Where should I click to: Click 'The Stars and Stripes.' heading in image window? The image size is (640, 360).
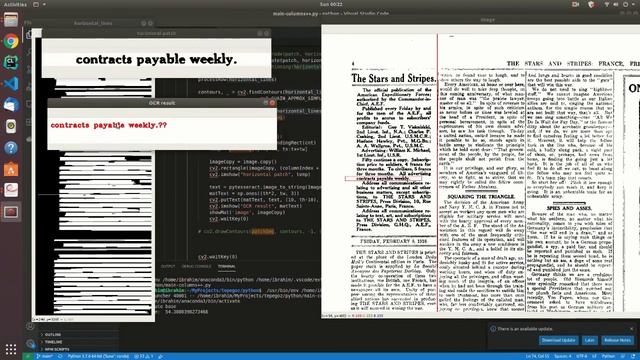[393, 78]
